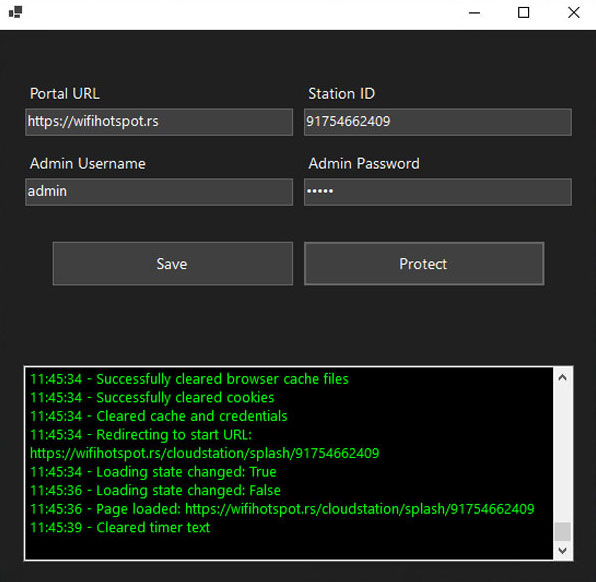This screenshot has width=596, height=582.
Task: Click the log scrollbar down arrow
Action: (563, 550)
